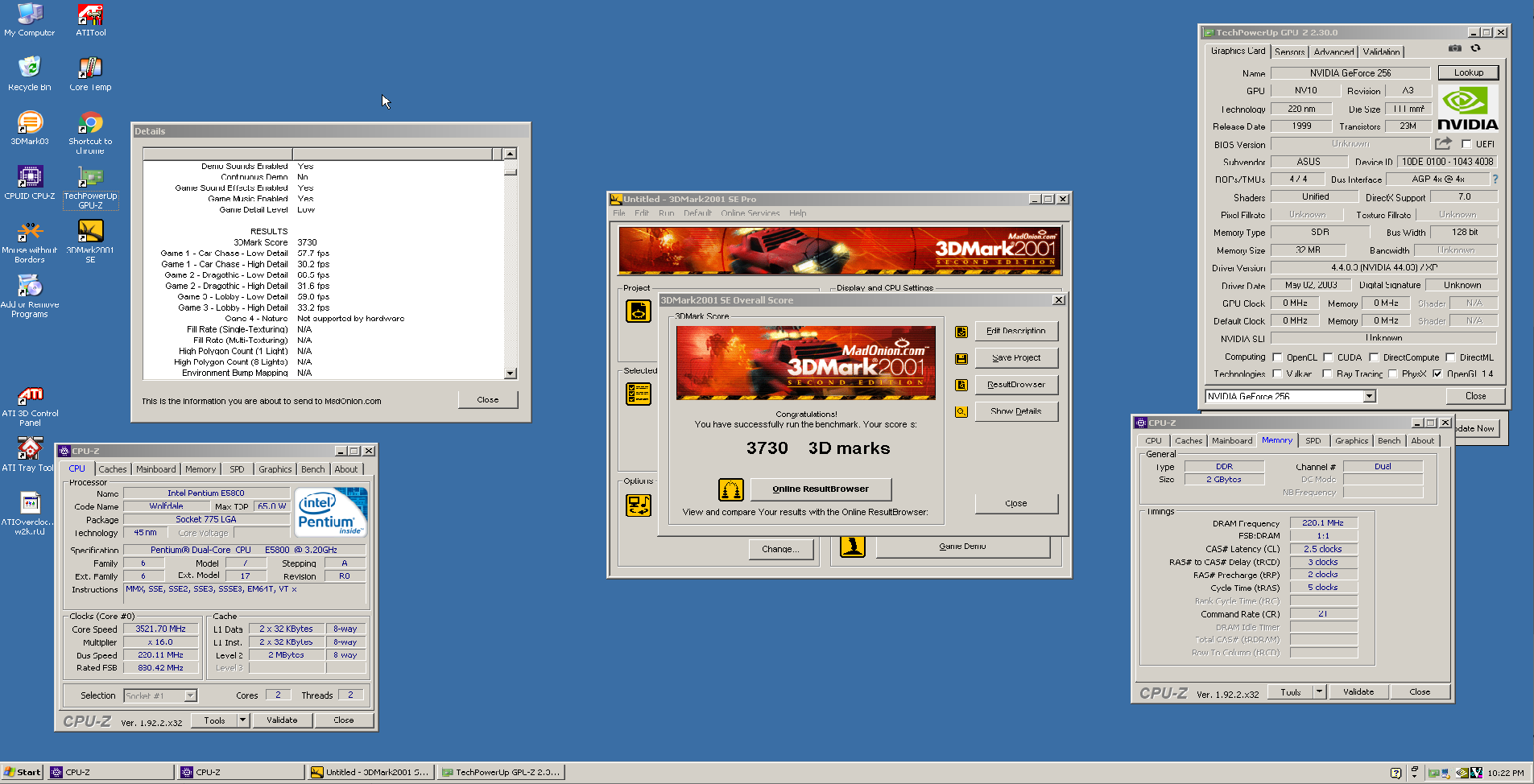Click the Online ResultBrowser button
The image size is (1534, 784).
821,489
